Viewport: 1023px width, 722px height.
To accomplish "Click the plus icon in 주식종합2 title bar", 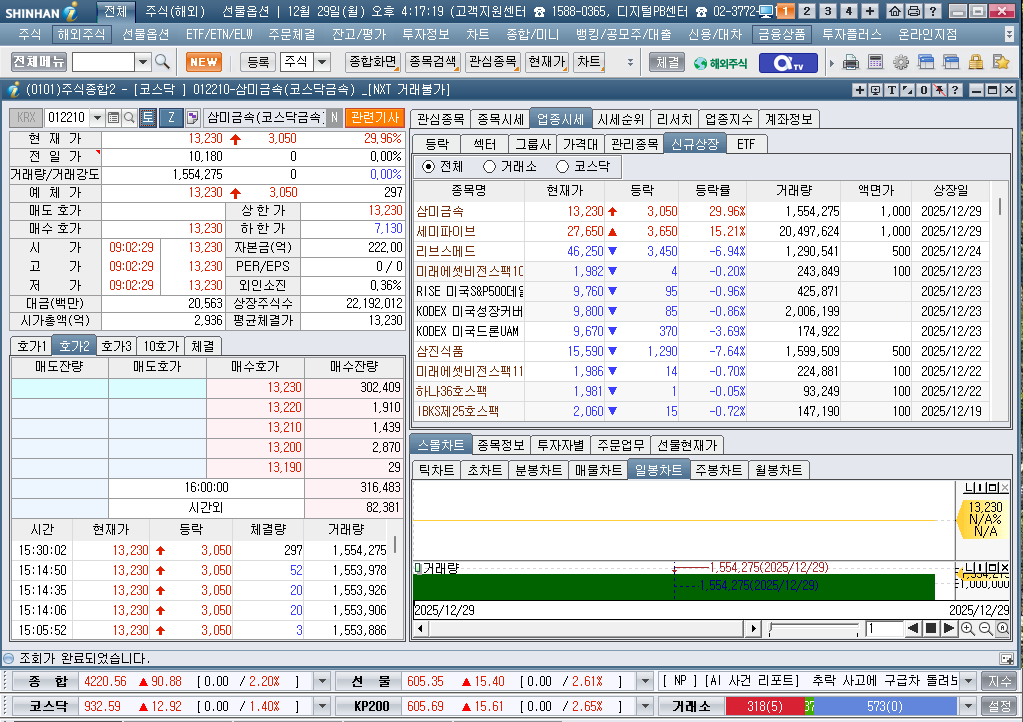I will point(860,91).
